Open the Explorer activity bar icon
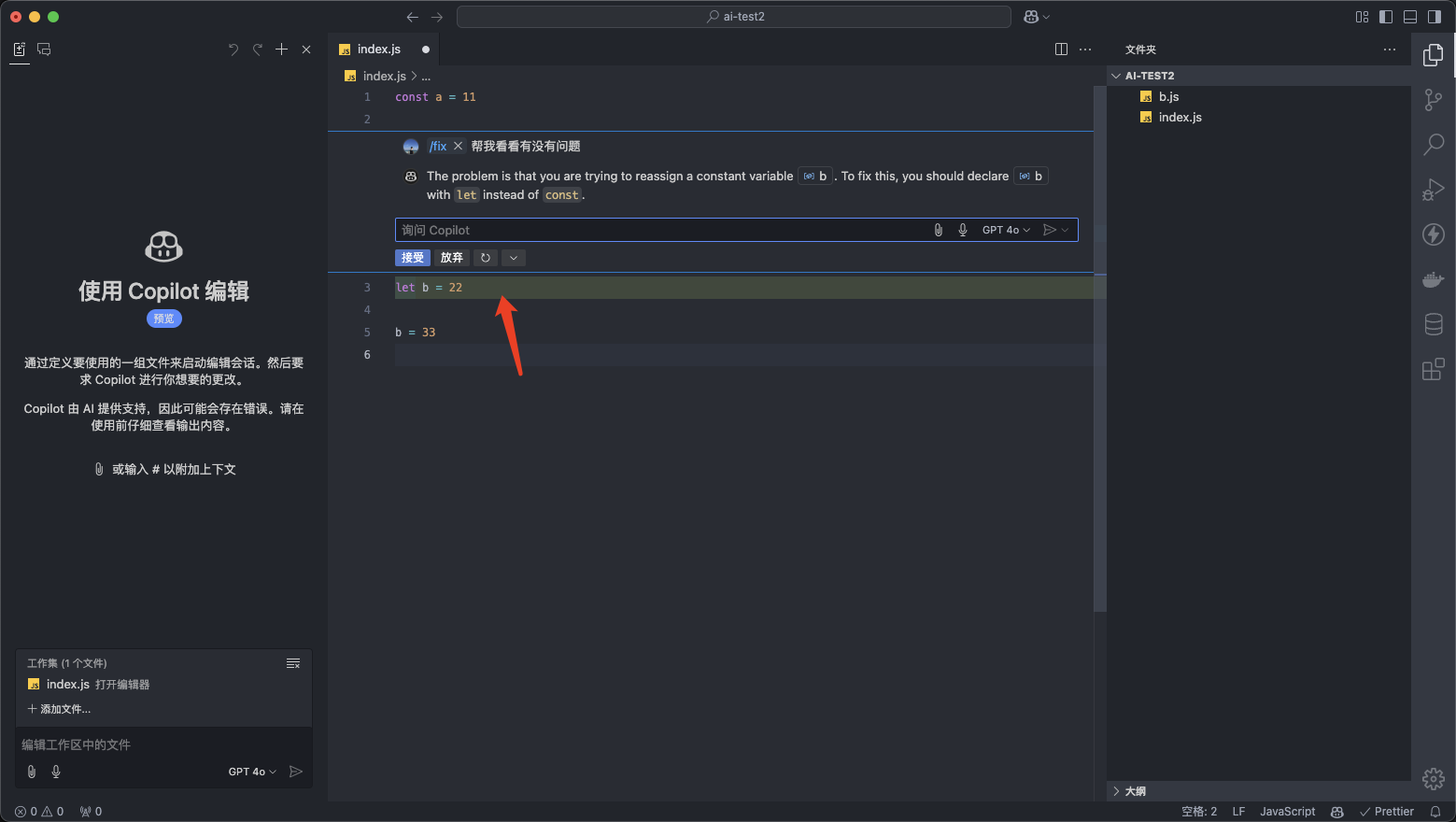 pyautogui.click(x=1434, y=56)
